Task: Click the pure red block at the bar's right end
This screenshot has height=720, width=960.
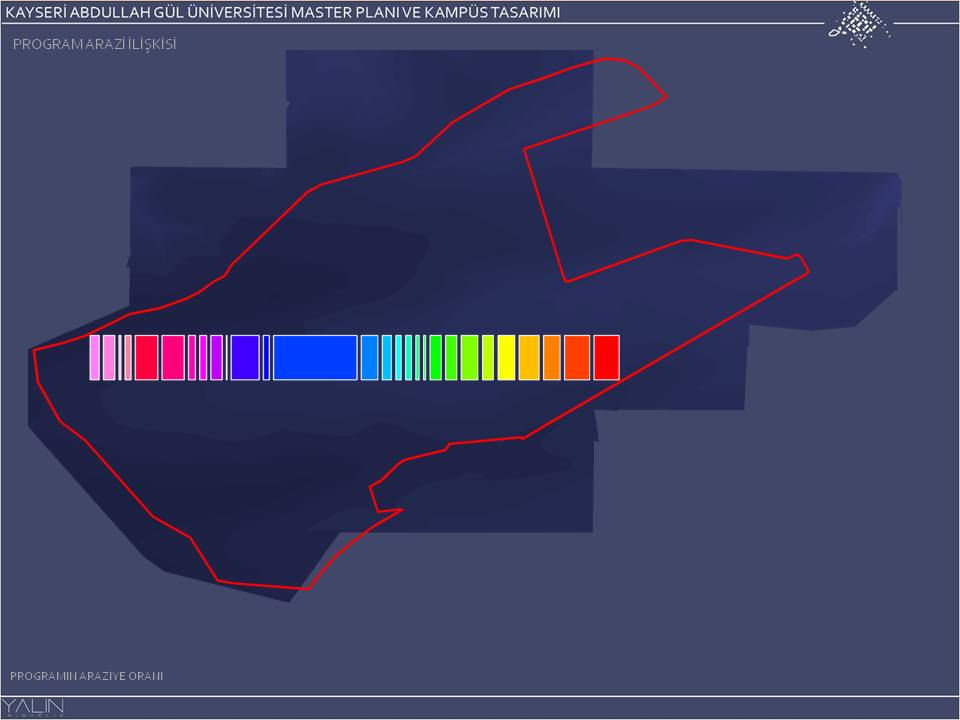Action: click(x=606, y=358)
